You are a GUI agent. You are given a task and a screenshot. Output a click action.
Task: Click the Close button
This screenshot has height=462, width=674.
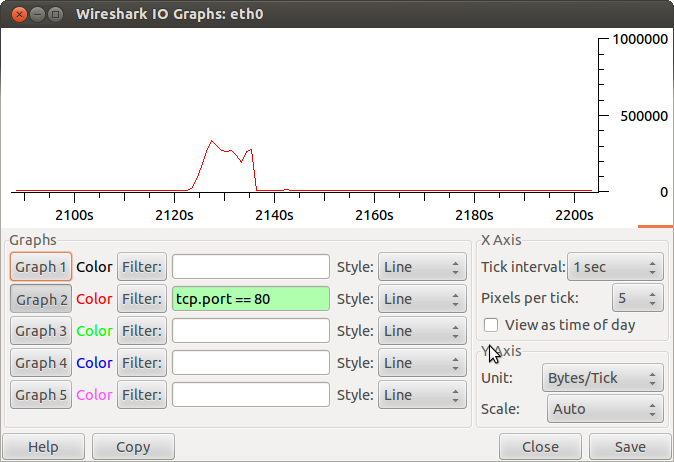[x=540, y=447]
